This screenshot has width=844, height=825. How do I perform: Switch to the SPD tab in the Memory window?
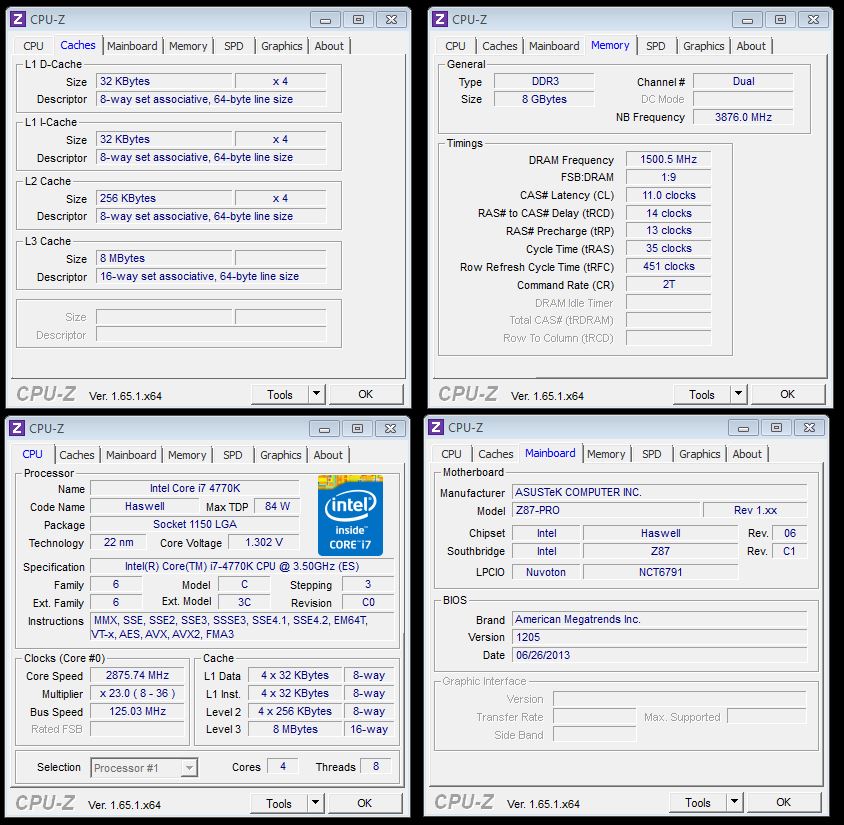[x=655, y=46]
